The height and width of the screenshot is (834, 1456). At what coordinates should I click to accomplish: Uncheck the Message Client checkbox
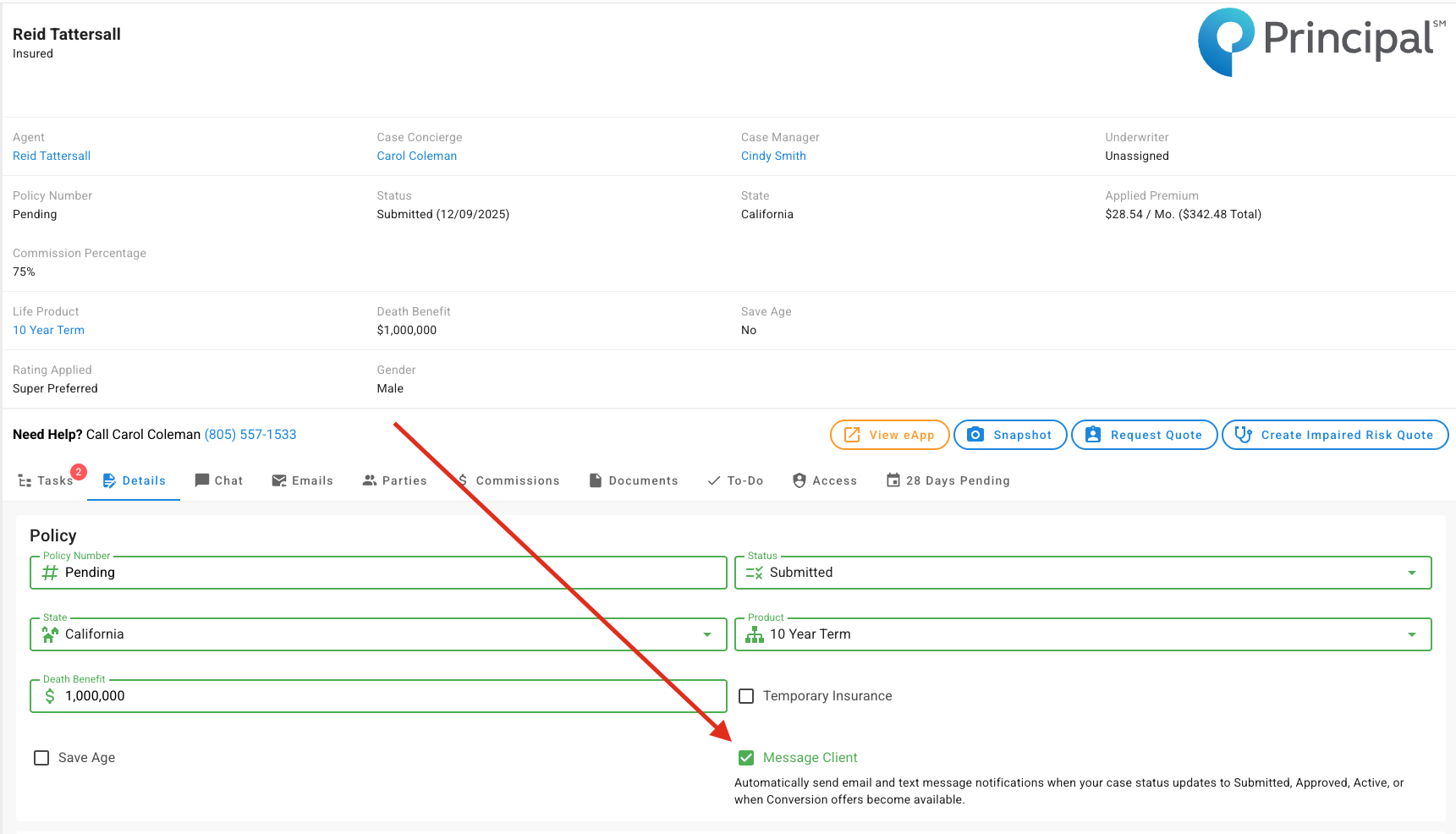(x=746, y=758)
